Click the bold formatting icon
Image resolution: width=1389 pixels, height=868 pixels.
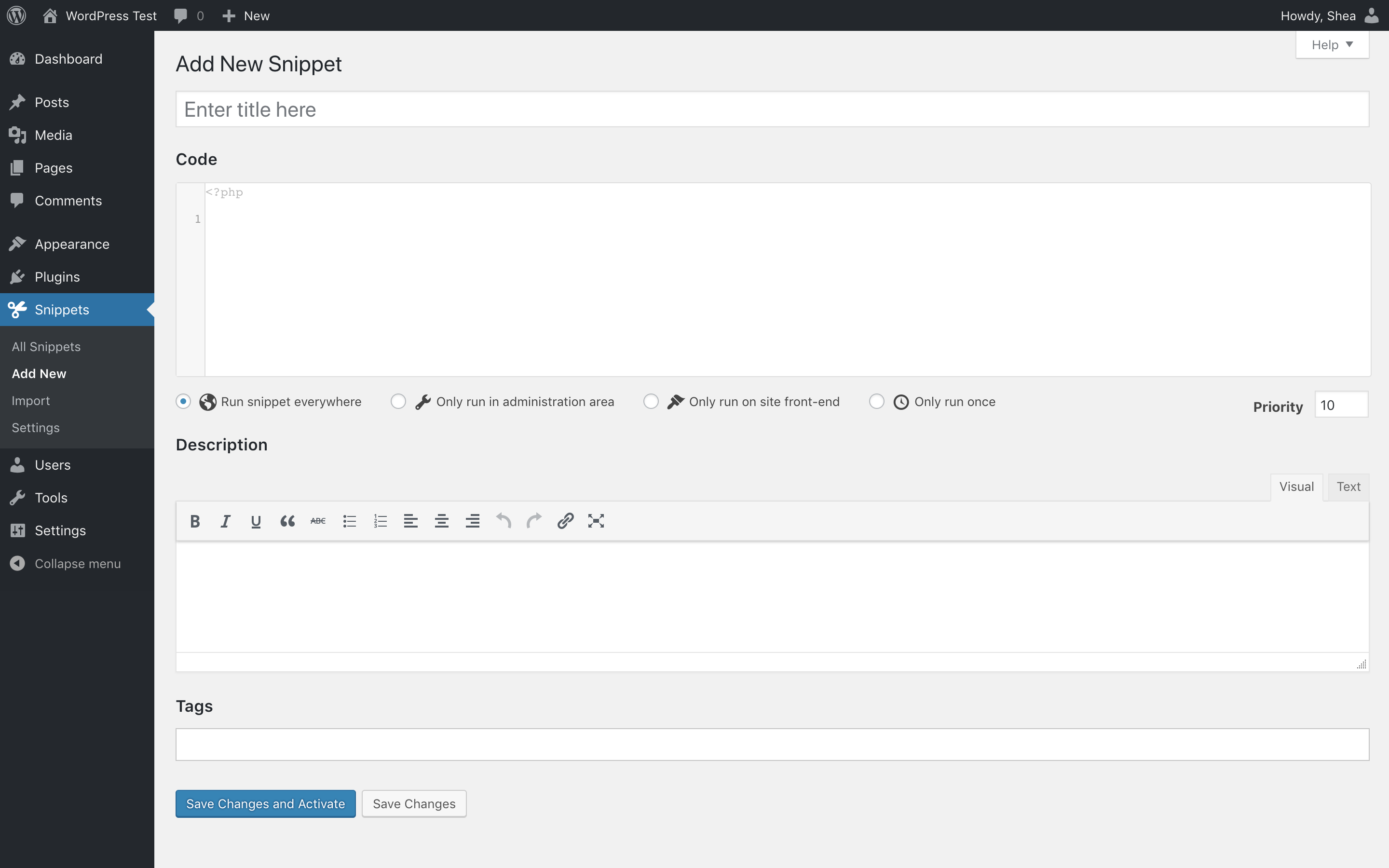194,520
